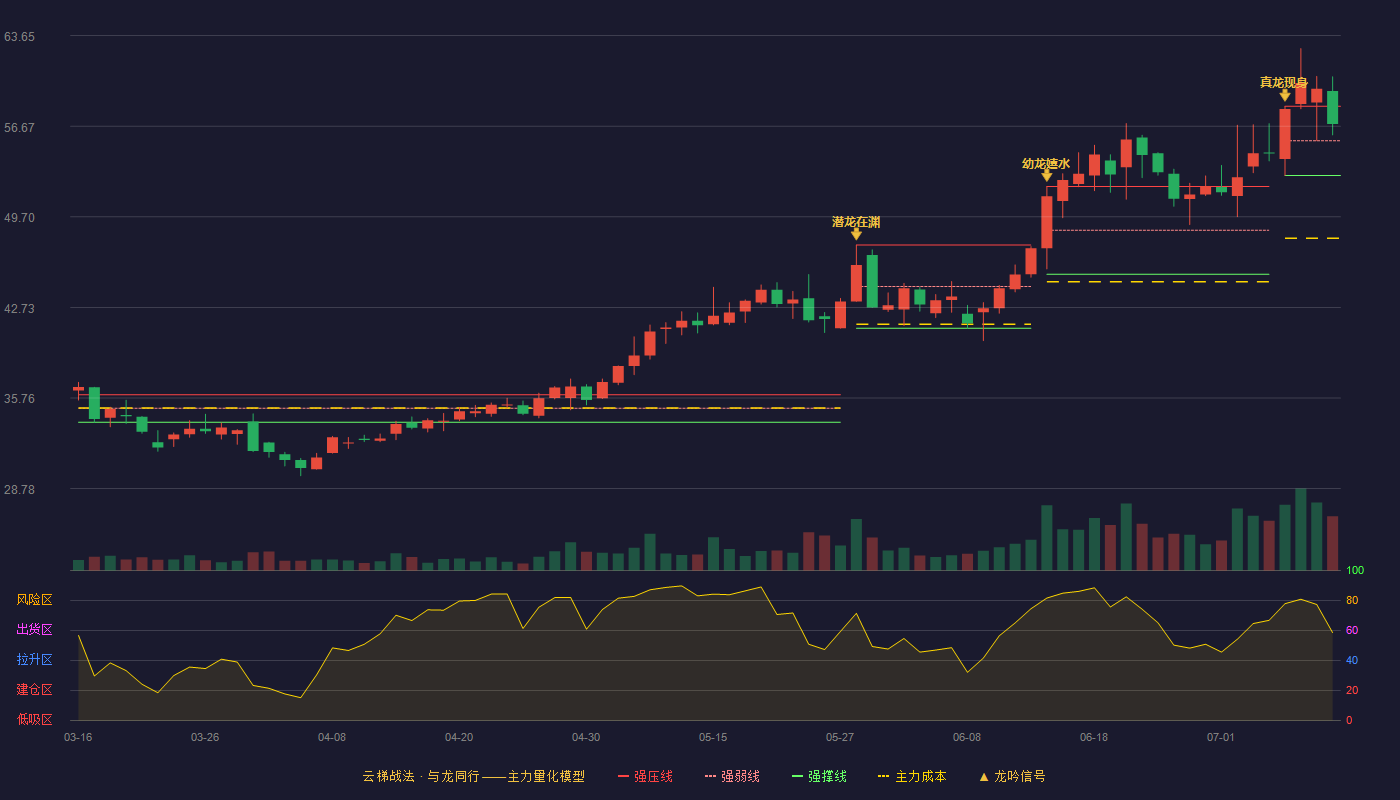
Task: Click the 风险区 zone label
Action: pyautogui.click(x=35, y=600)
